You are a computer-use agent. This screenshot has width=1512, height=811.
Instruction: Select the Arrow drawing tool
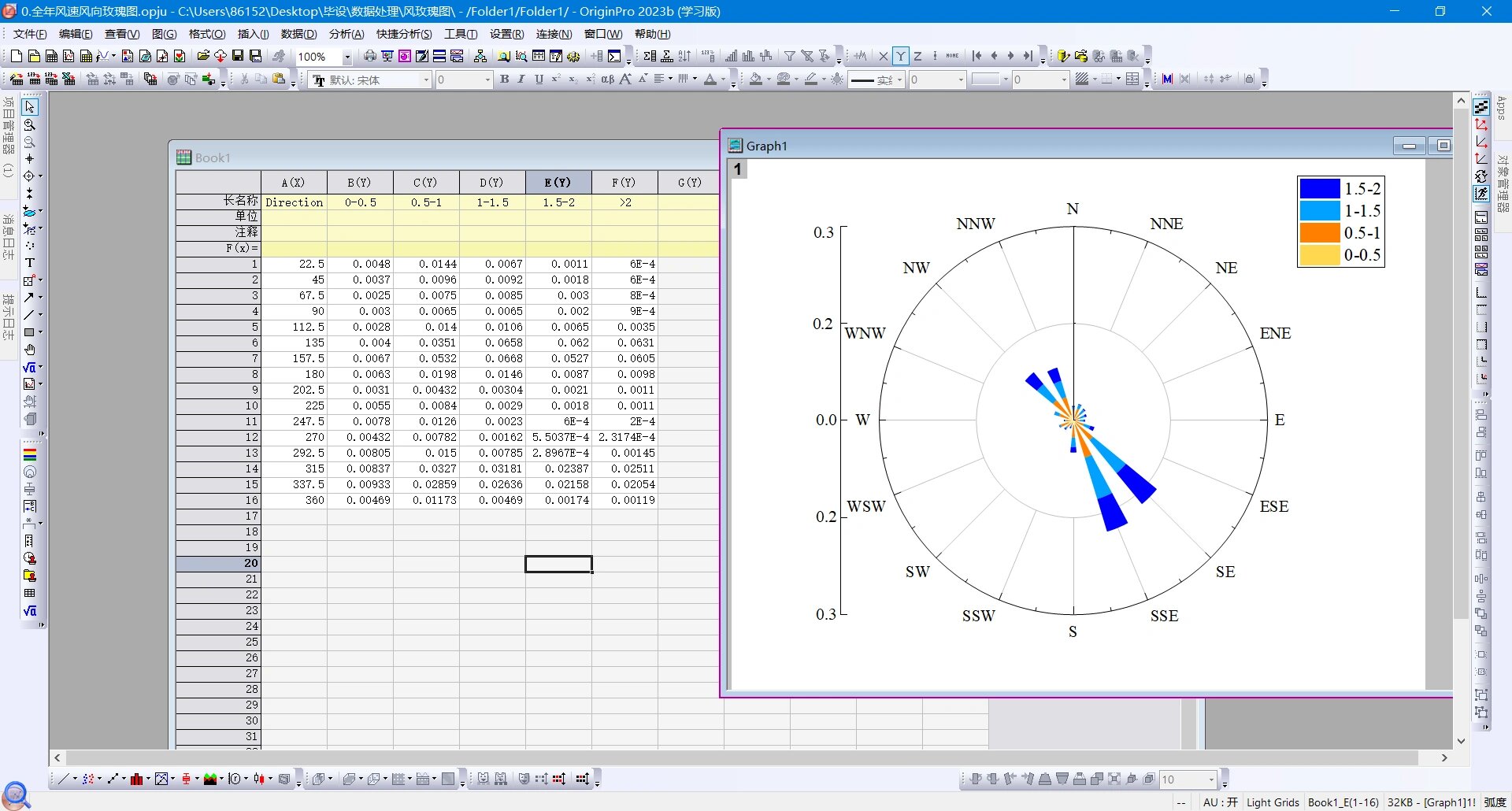(x=29, y=298)
